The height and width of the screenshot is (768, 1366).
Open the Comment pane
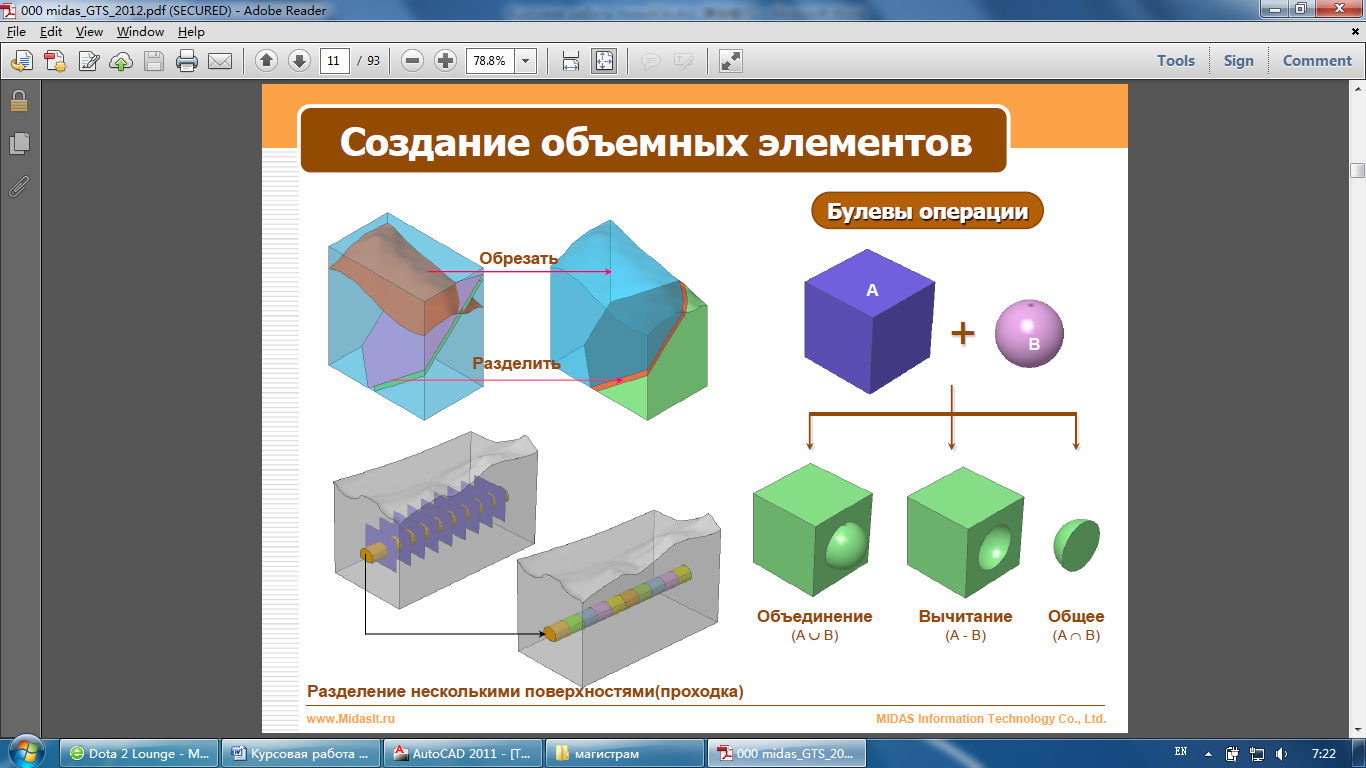click(1316, 61)
